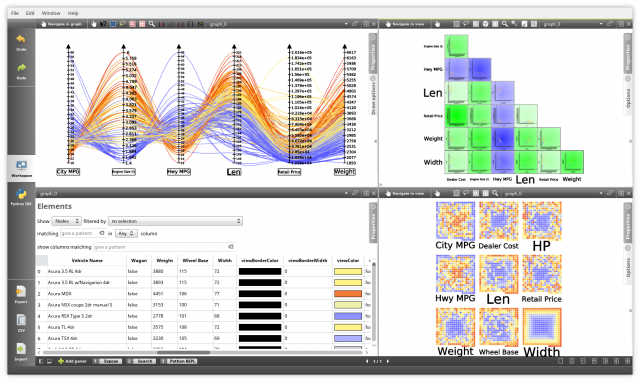The width and height of the screenshot is (640, 382).
Task: Choose the magnifier zoom tool in parallel coordinates toolbar
Action: point(152,24)
